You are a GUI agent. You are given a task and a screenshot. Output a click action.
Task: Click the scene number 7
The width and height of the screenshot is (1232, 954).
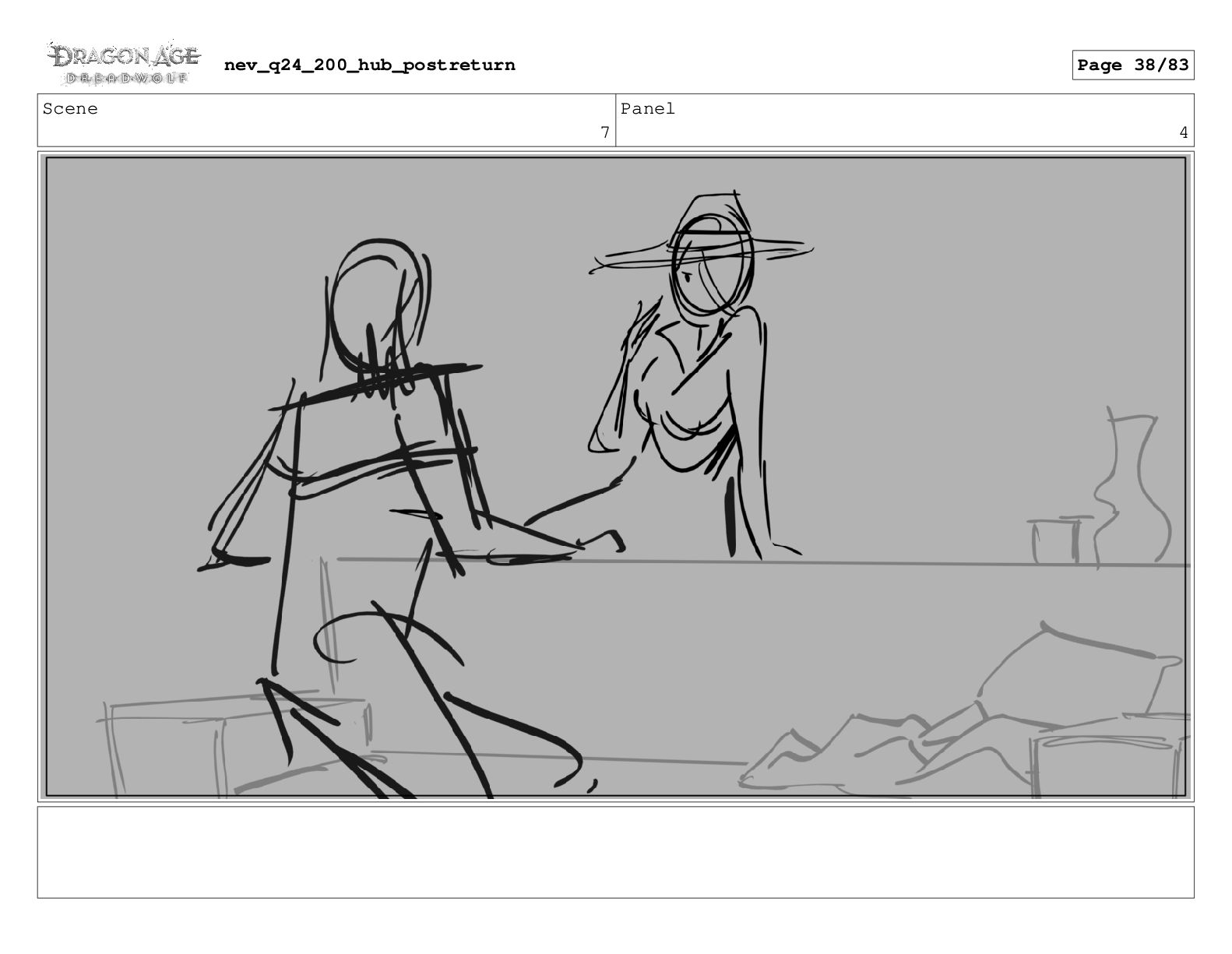pos(605,133)
